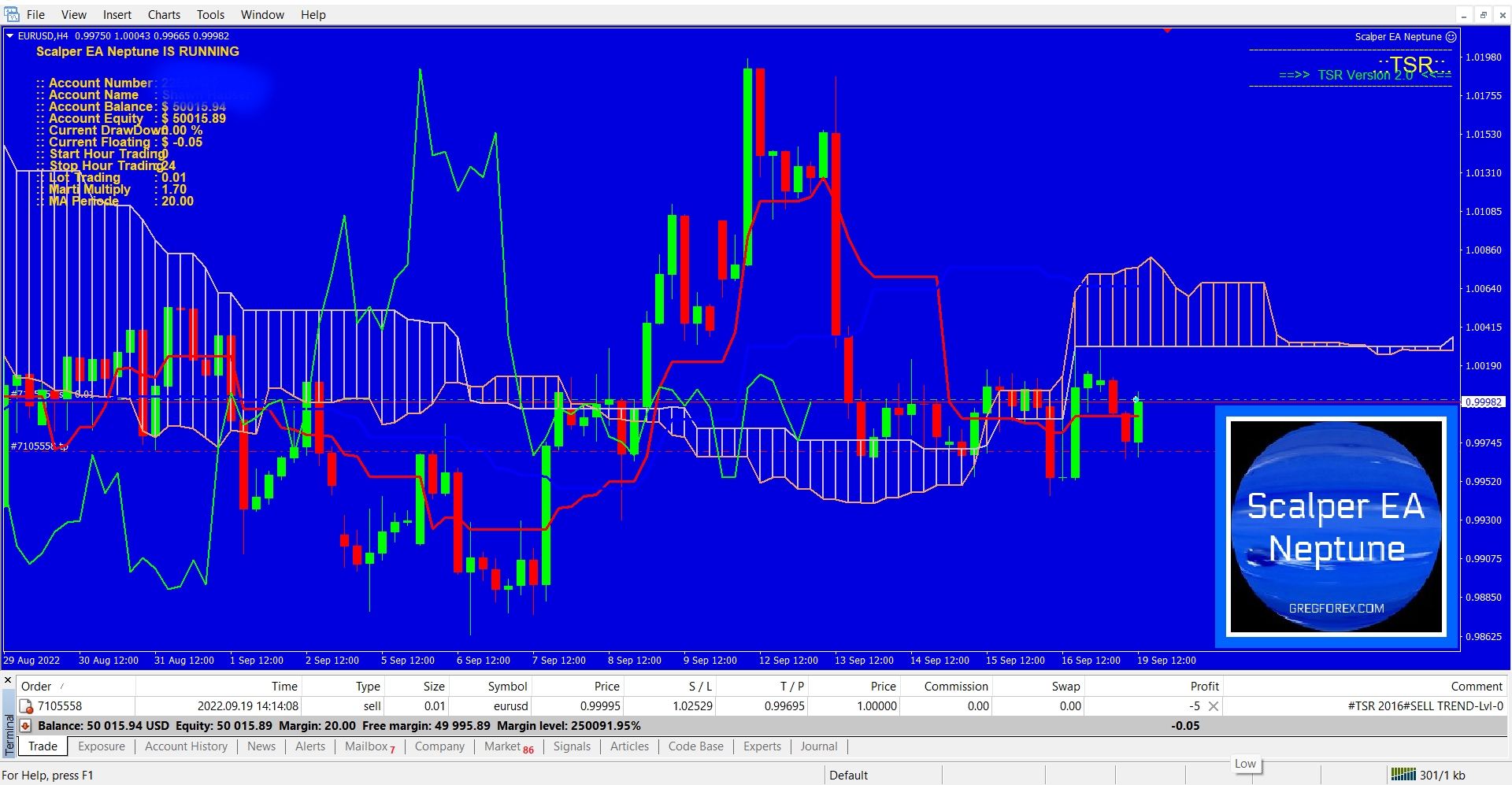Click the Scalper EA Neptune smiley icon
The height and width of the screenshot is (785, 1512).
[x=1451, y=37]
